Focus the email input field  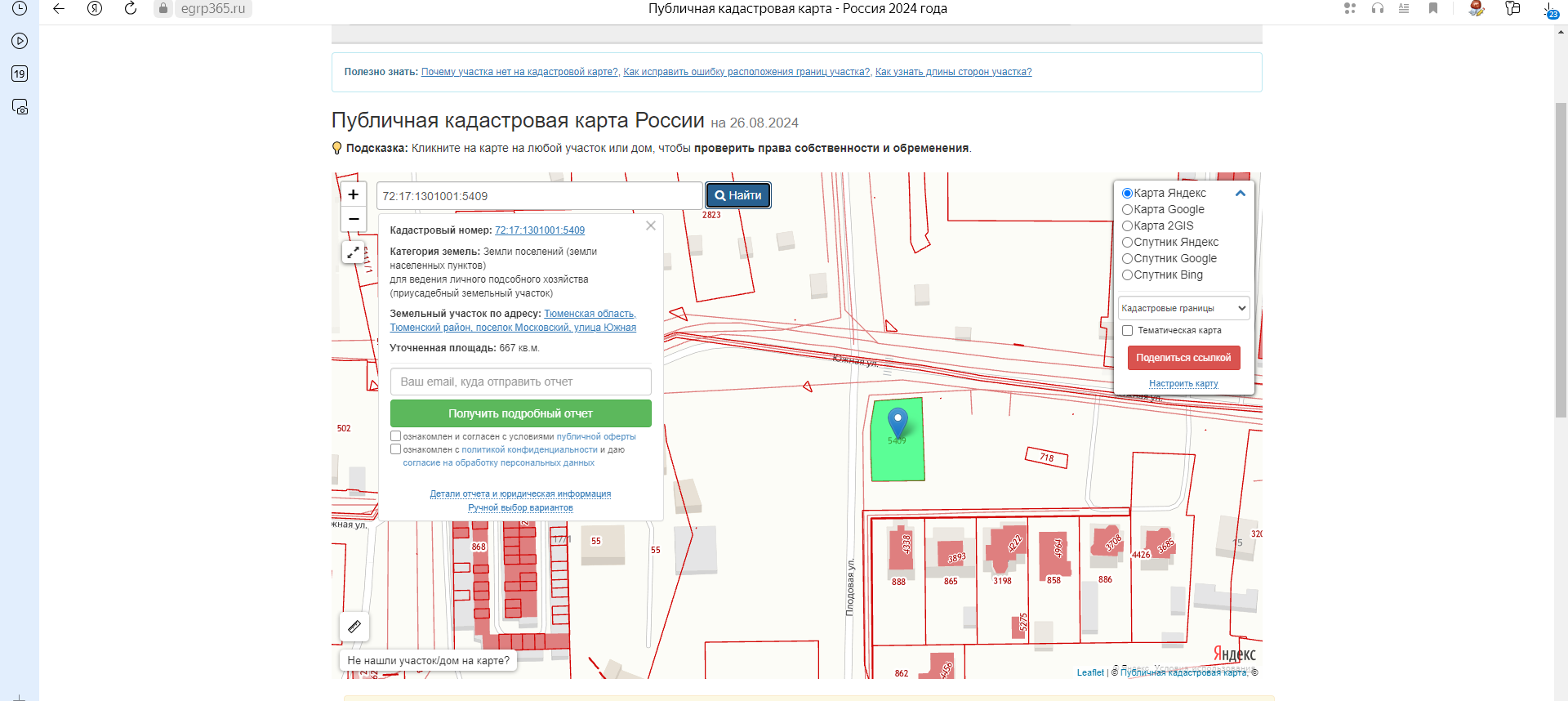point(520,382)
